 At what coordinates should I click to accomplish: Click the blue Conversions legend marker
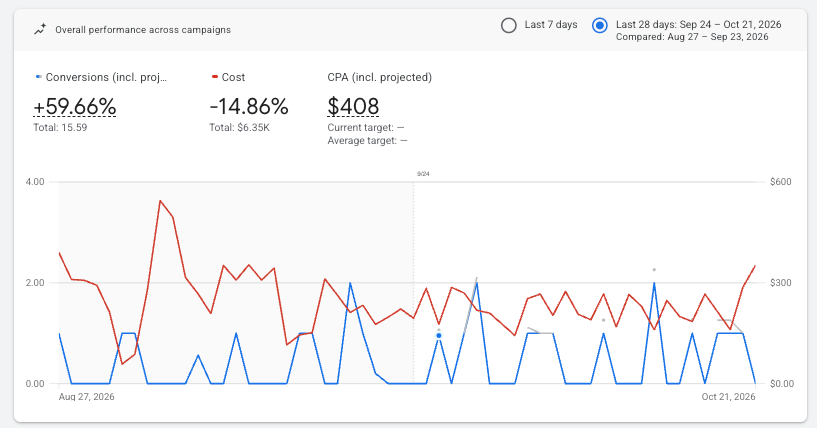(x=39, y=77)
